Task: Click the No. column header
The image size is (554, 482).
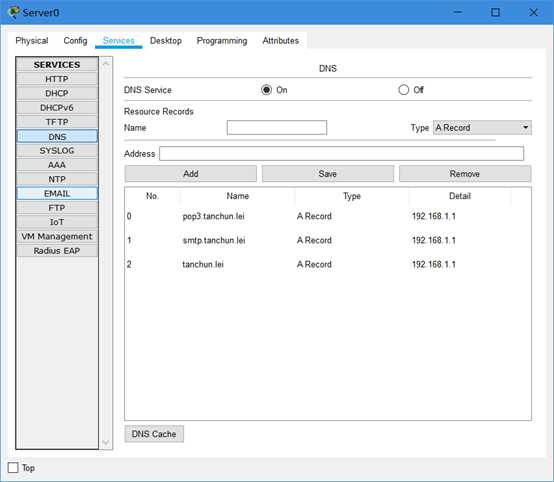Action: [x=152, y=196]
